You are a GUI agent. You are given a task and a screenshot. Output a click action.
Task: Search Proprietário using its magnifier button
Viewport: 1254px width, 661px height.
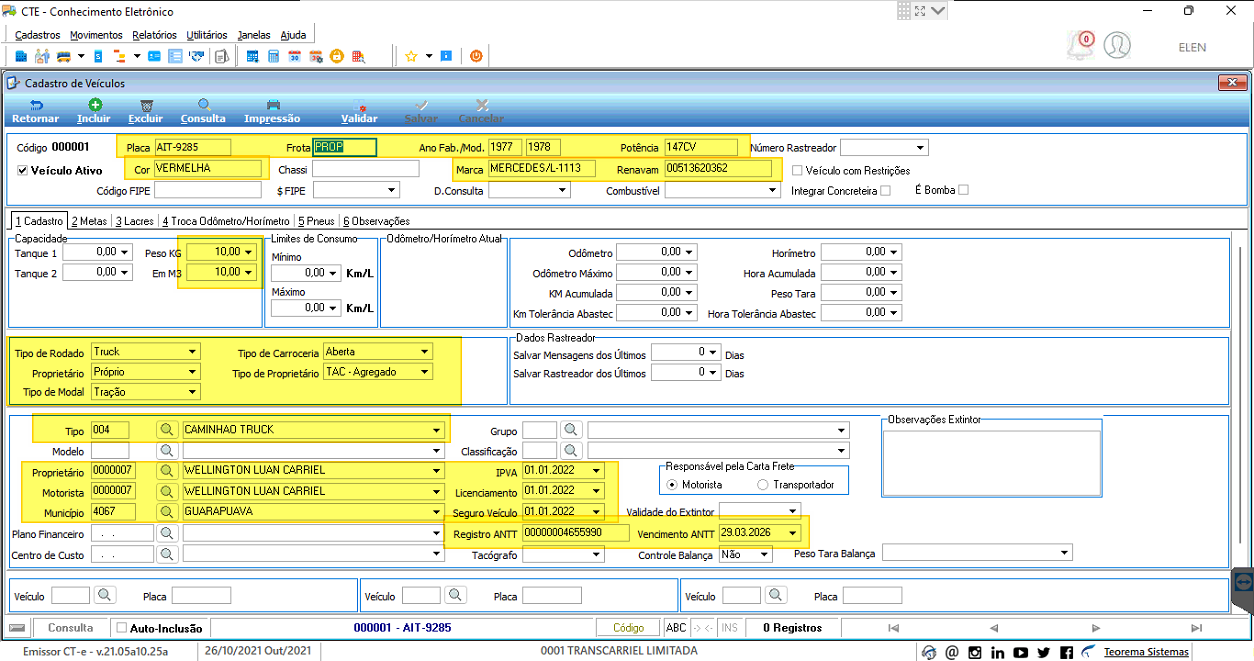point(167,470)
